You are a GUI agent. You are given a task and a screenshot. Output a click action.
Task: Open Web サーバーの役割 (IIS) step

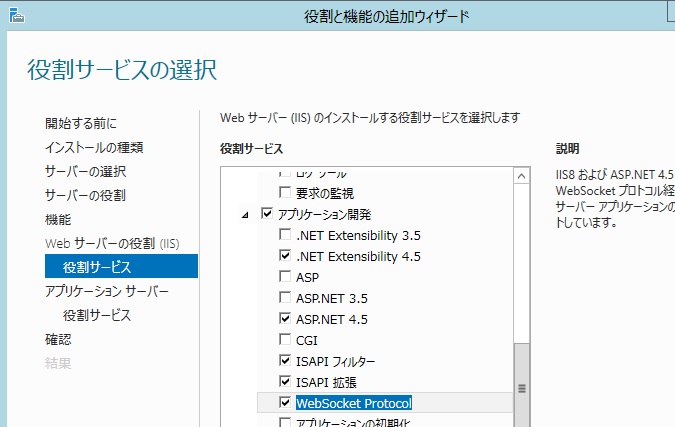[x=112, y=244]
